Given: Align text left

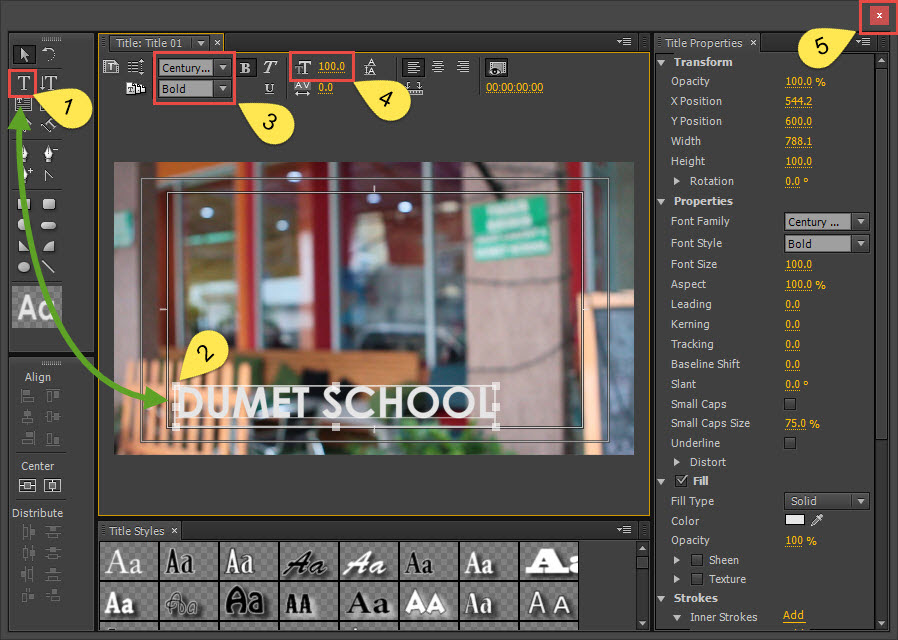Looking at the screenshot, I should (x=413, y=67).
